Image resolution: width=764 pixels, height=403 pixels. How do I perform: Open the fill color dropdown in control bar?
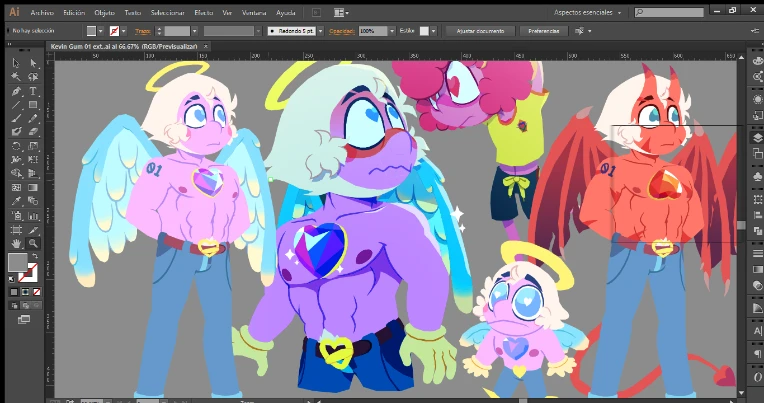pos(101,31)
